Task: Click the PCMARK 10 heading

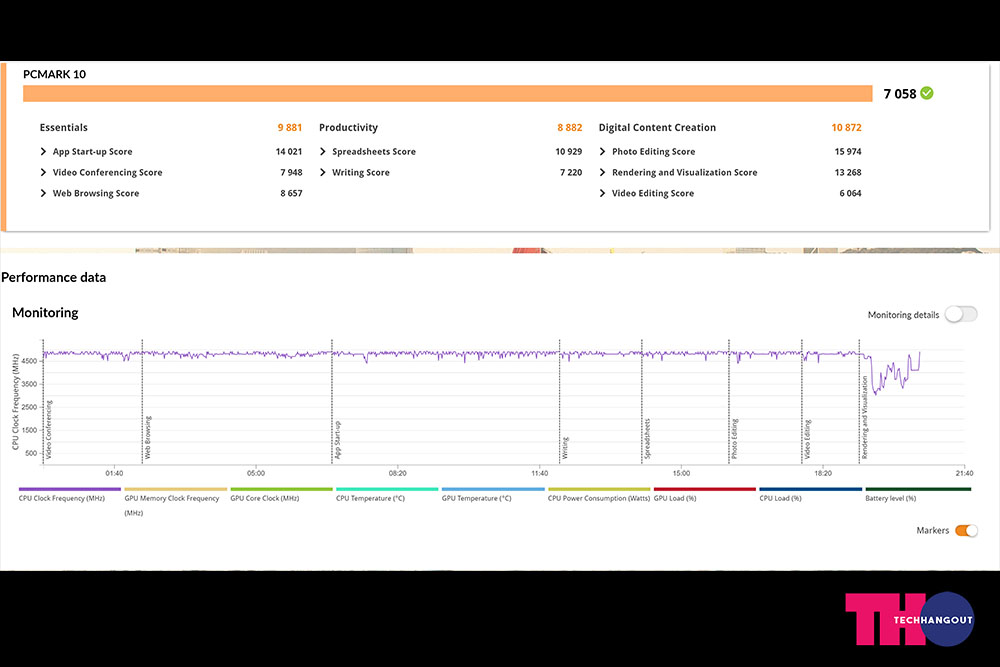Action: tap(54, 74)
